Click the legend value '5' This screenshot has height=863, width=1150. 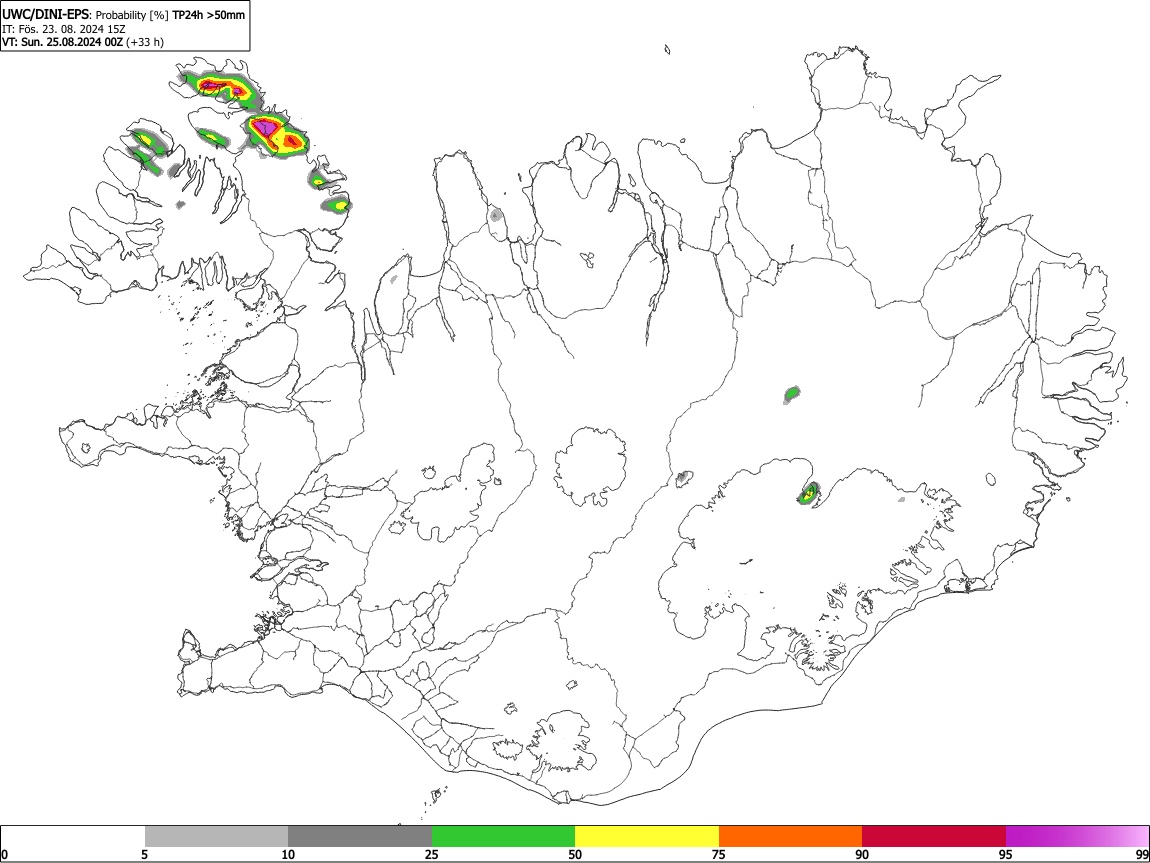144,854
